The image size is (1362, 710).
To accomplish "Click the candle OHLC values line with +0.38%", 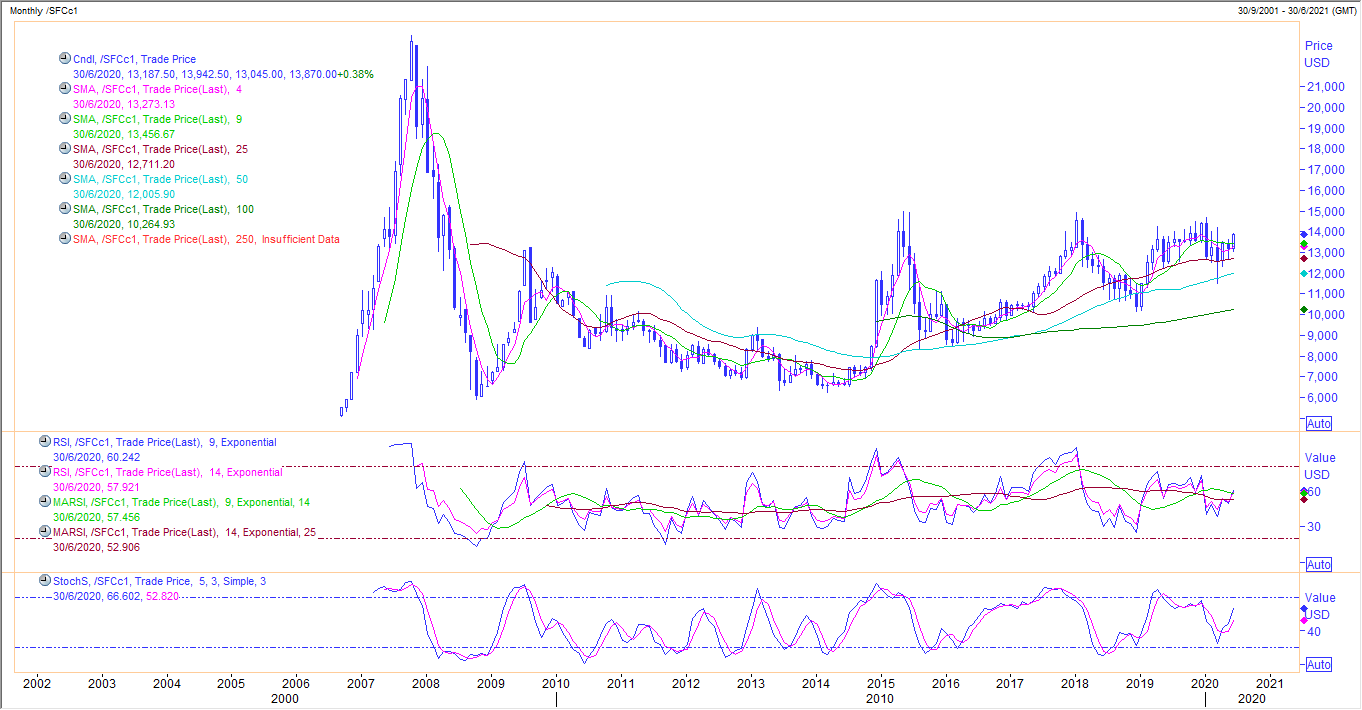I will click(x=223, y=75).
